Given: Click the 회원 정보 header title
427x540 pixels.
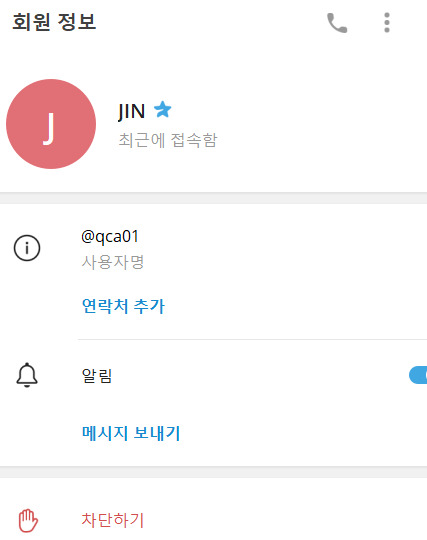Looking at the screenshot, I should (x=54, y=22).
